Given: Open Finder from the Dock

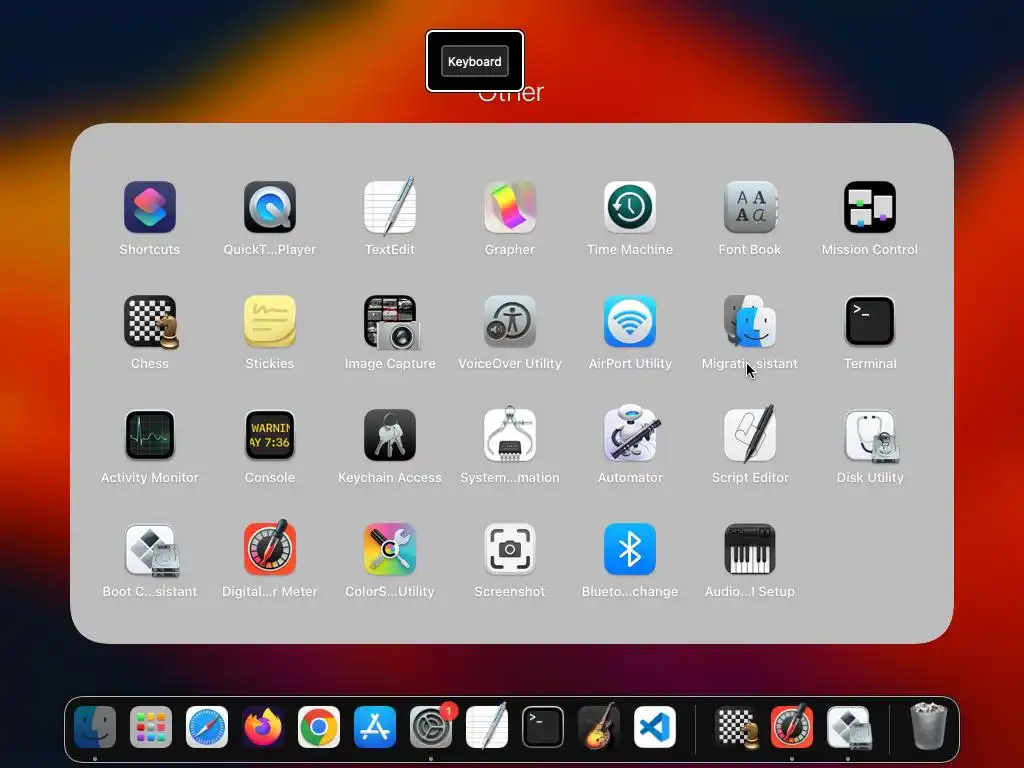Looking at the screenshot, I should click(x=95, y=727).
